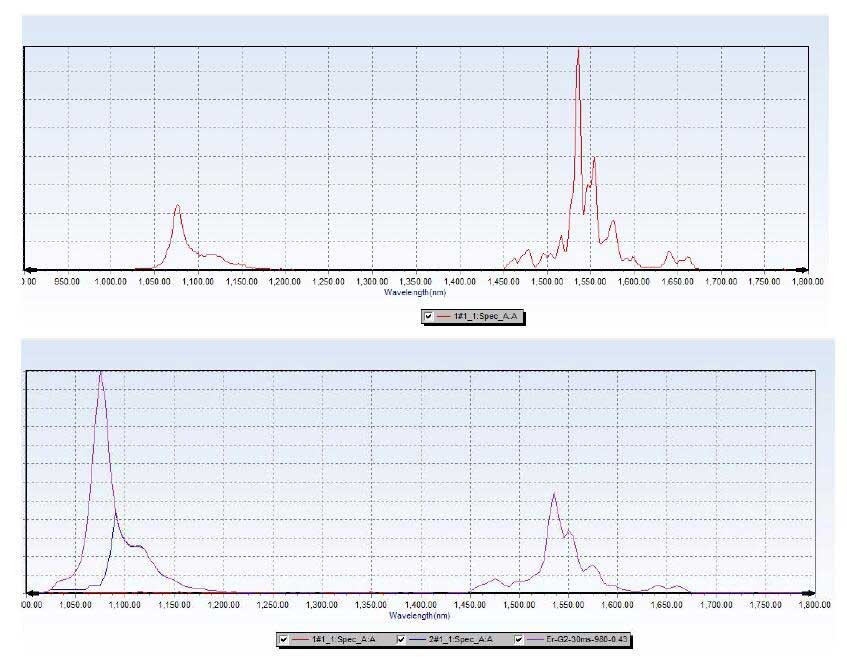Uncheck the upper chart's Spec_A:A legend checkbox
The image size is (847, 657).
click(429, 317)
